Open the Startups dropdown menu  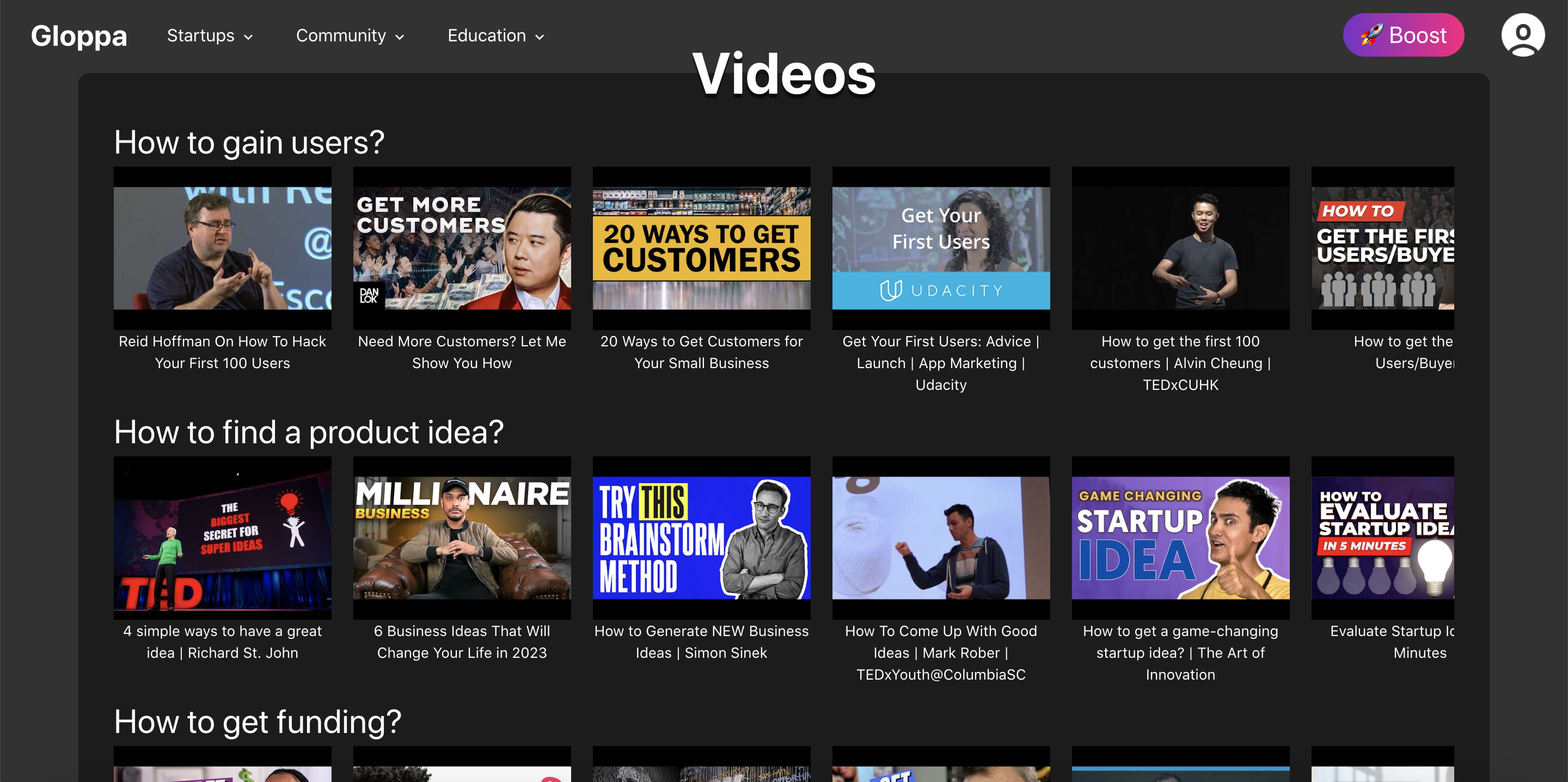pyautogui.click(x=210, y=36)
